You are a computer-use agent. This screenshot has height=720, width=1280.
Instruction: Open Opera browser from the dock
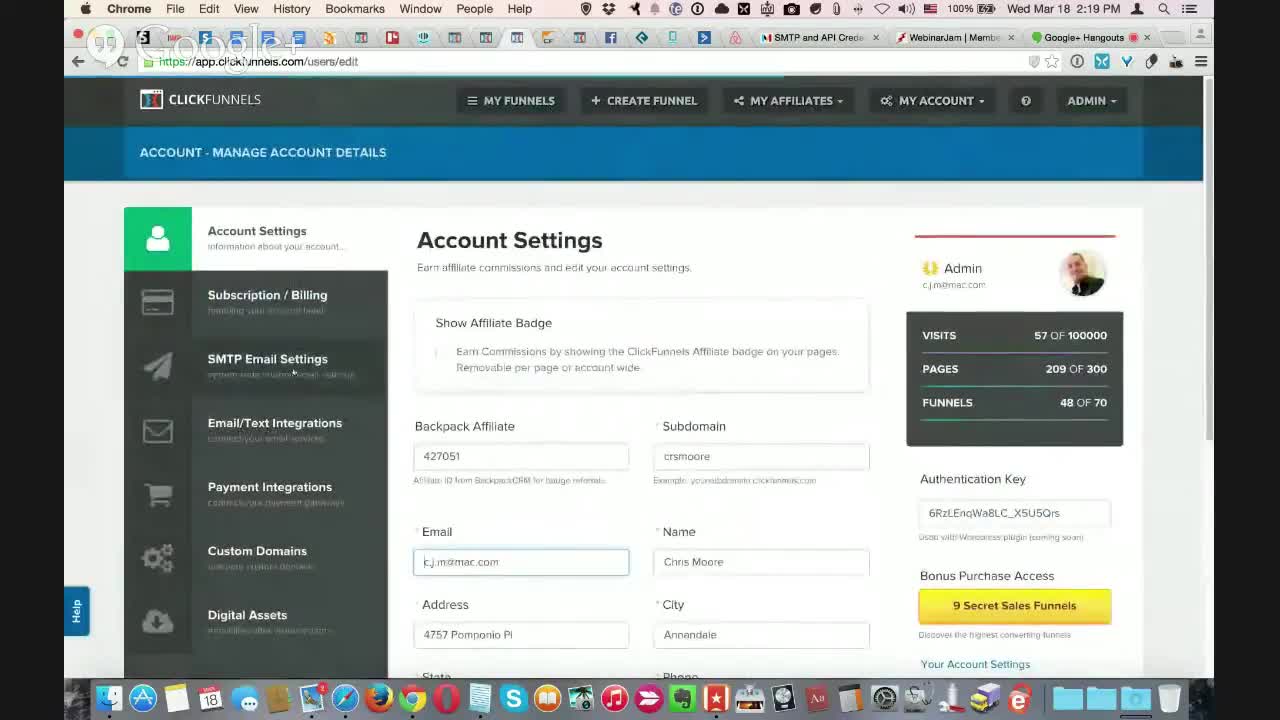(x=447, y=698)
